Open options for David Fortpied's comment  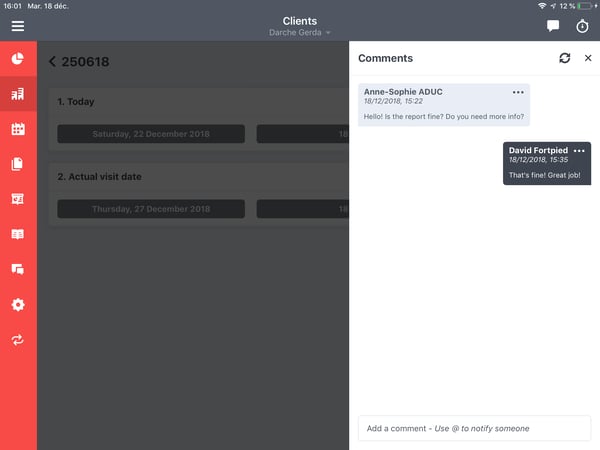(579, 150)
